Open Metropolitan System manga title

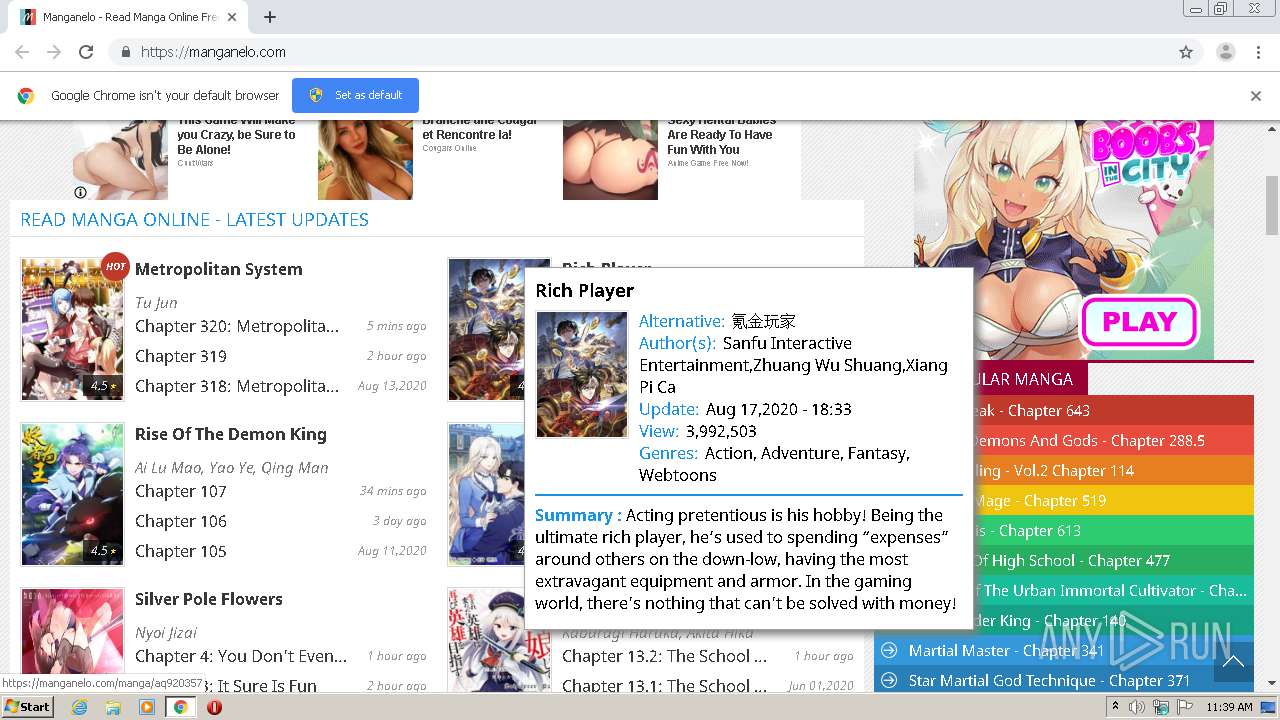coord(218,269)
